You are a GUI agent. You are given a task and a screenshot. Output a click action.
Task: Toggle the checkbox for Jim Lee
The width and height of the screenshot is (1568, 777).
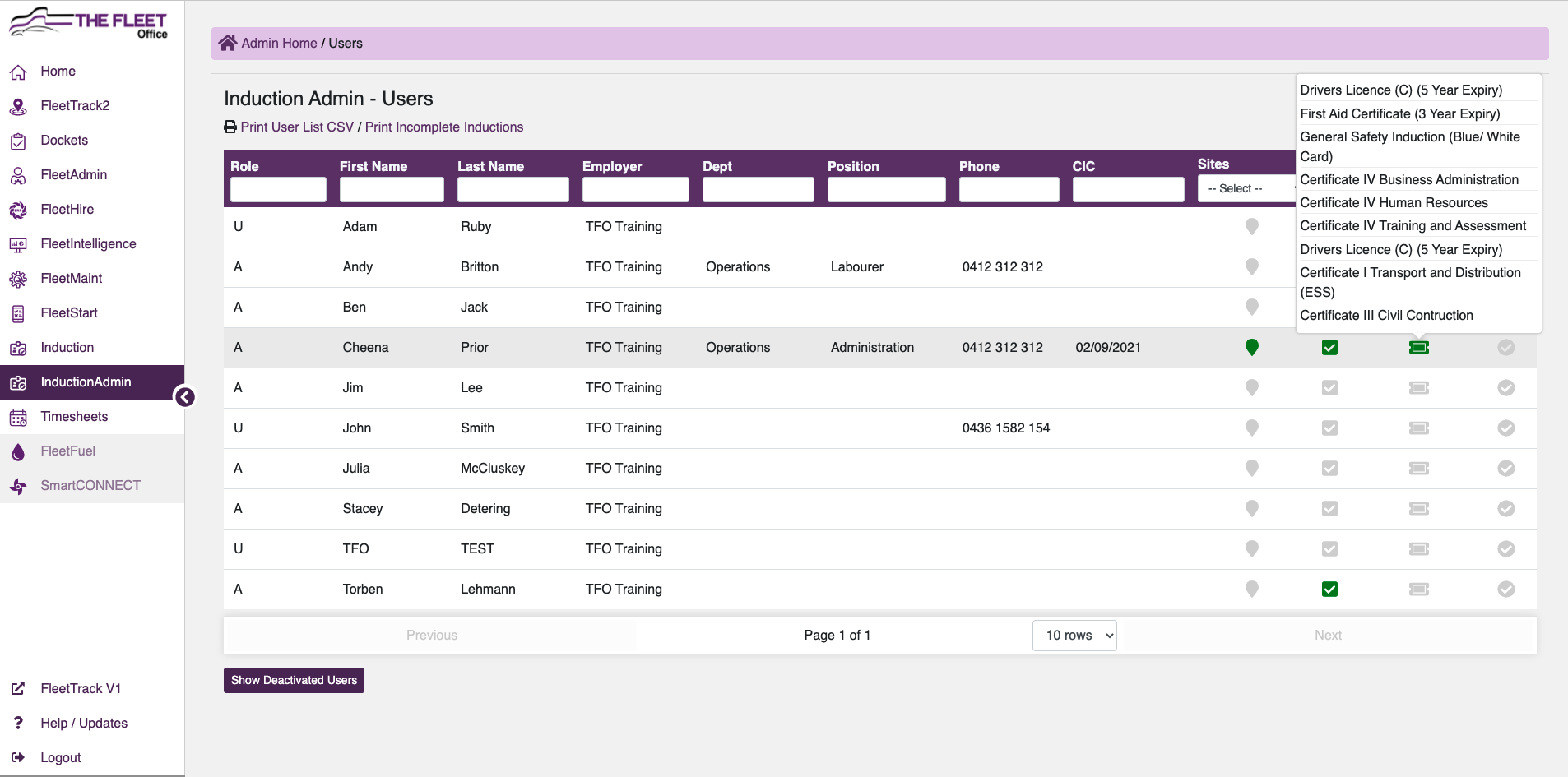point(1329,387)
